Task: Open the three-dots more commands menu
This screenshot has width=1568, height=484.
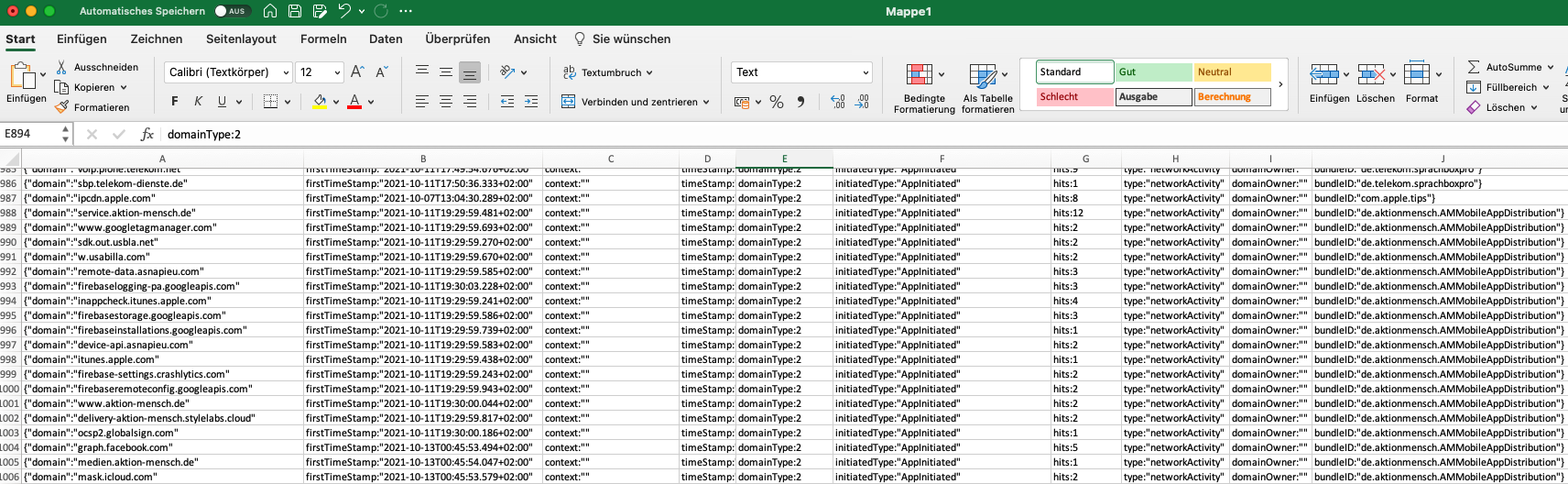Action: 406,11
